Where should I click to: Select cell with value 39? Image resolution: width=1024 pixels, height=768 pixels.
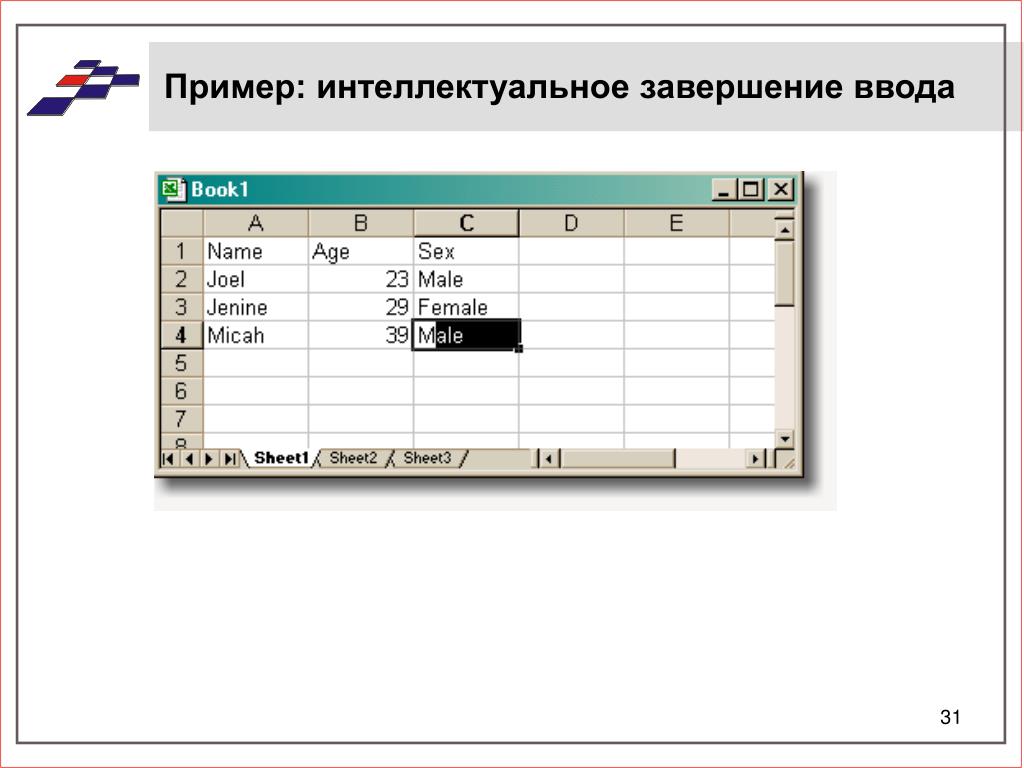[360, 336]
